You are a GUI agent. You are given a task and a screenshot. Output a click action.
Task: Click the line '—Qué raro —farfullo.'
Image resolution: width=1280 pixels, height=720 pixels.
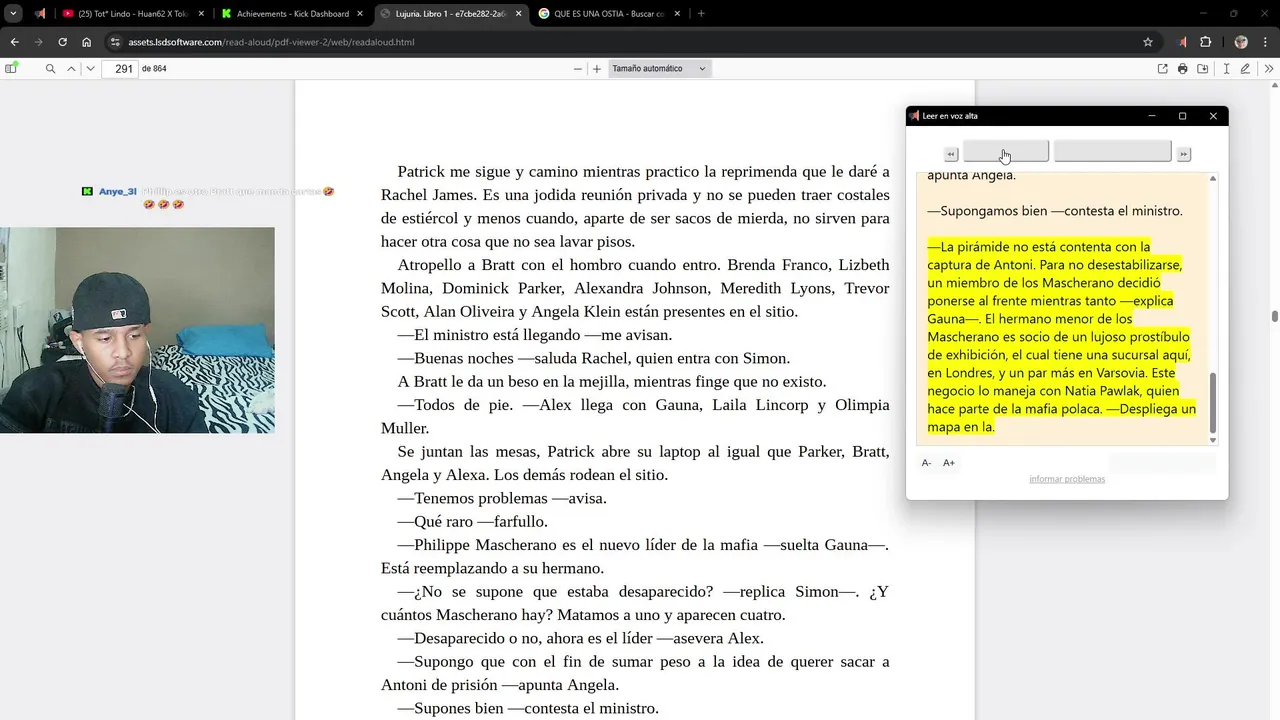pyautogui.click(x=472, y=521)
